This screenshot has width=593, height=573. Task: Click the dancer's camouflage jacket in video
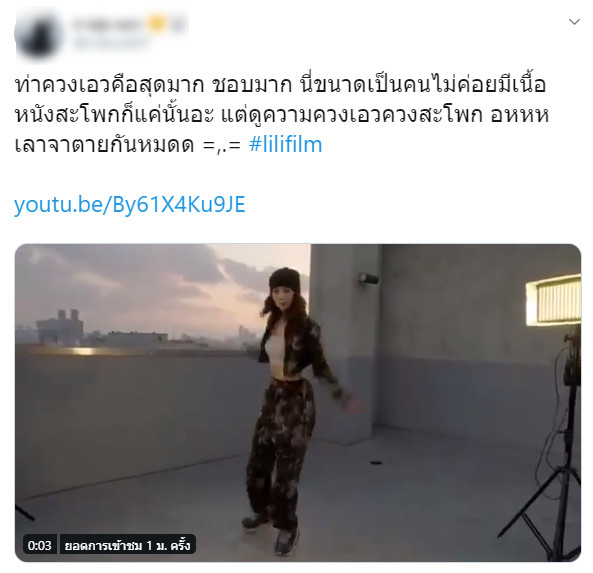(x=299, y=348)
